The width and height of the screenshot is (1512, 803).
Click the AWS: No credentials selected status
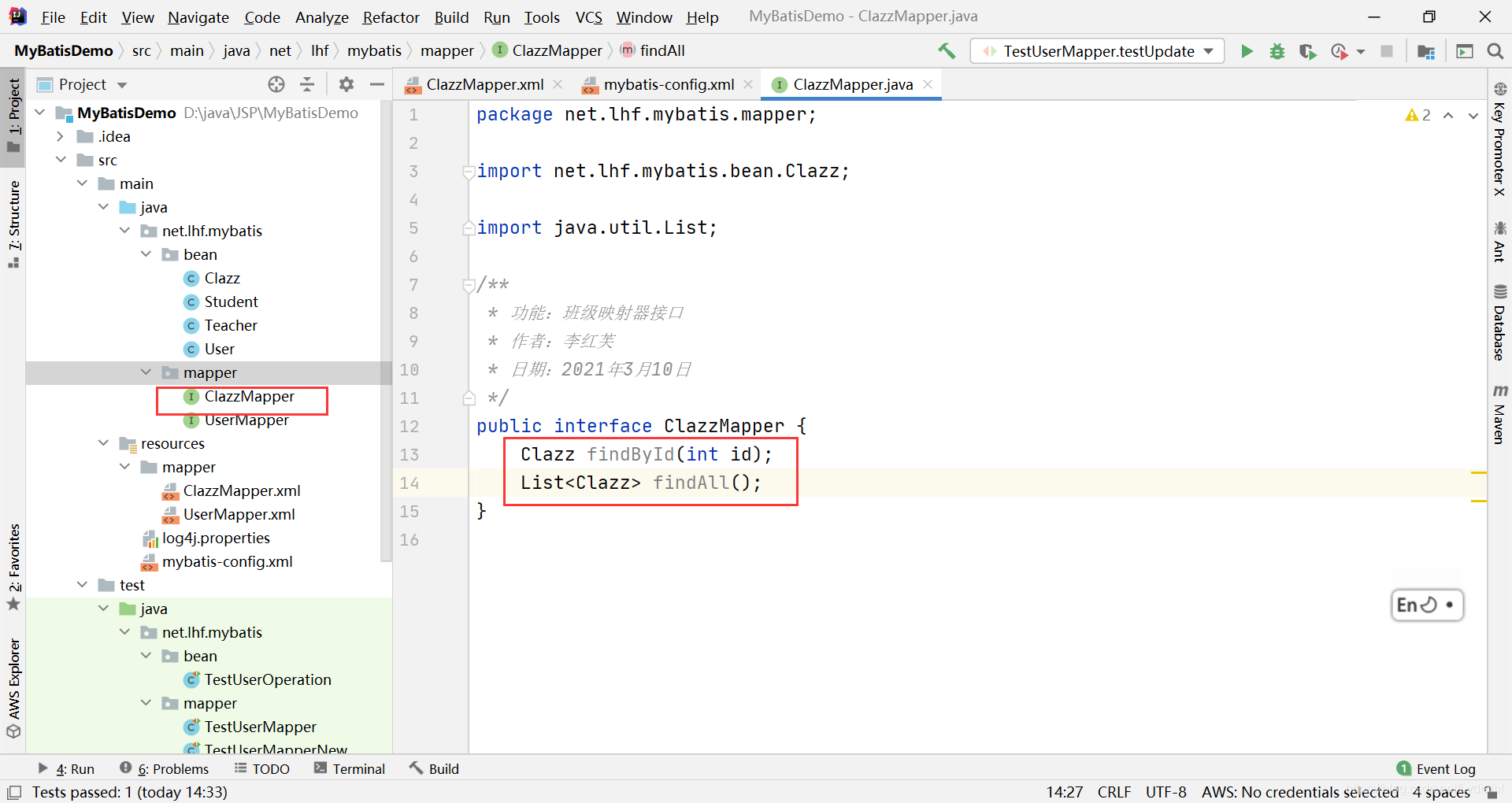(x=1299, y=792)
